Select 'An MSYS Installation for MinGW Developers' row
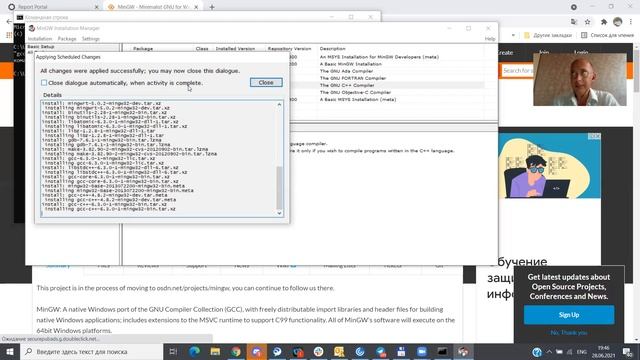The width and height of the screenshot is (640, 360). 379,57
